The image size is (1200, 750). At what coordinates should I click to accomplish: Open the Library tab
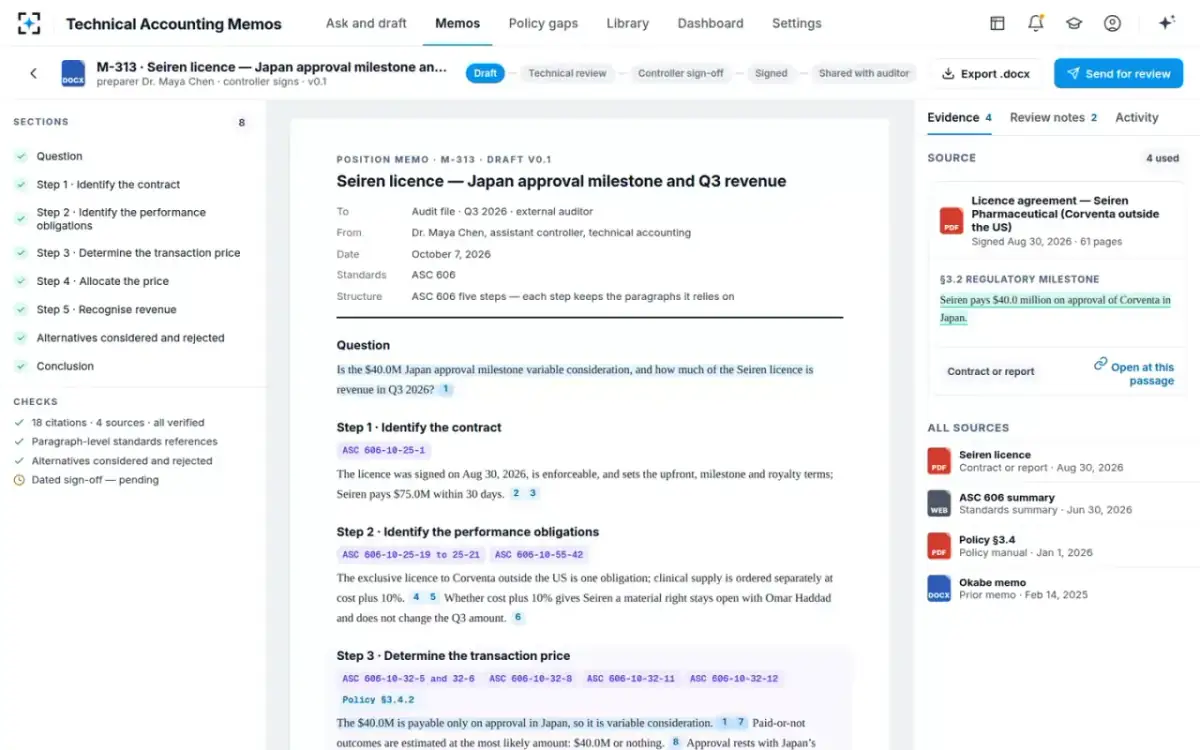click(628, 23)
